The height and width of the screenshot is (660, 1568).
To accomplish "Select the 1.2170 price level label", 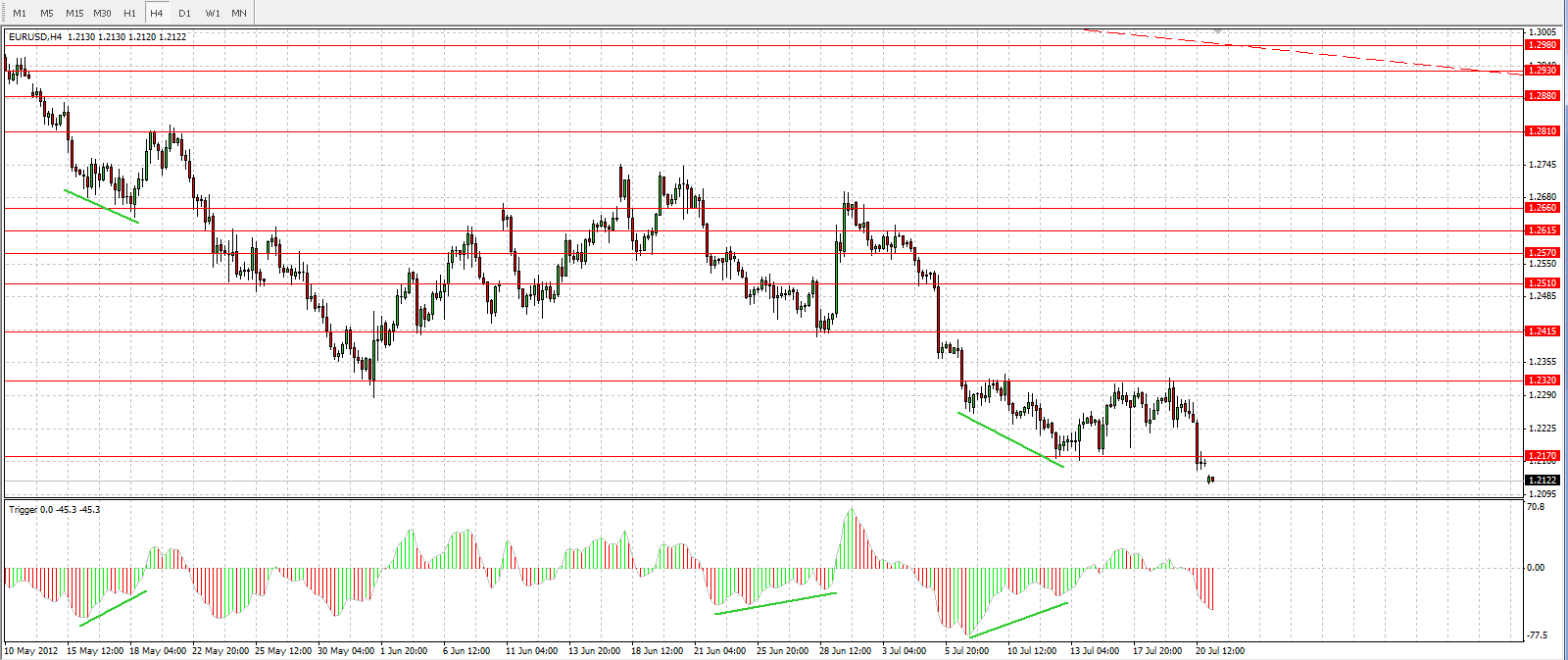I will click(1543, 456).
